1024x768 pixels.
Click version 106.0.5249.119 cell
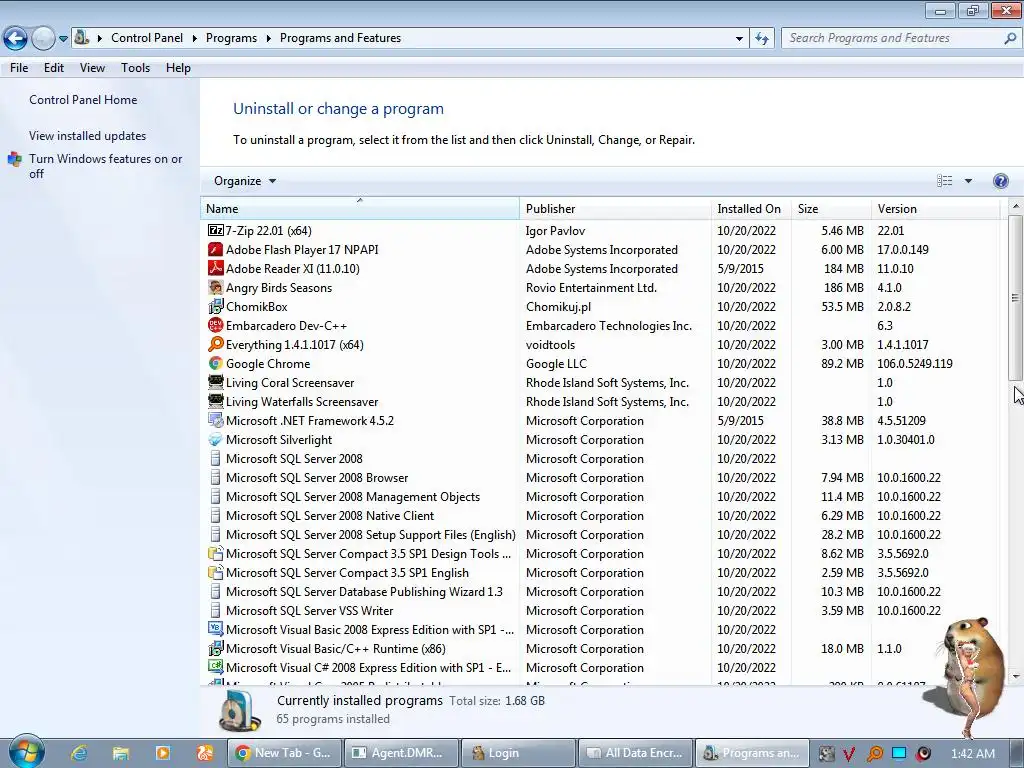coord(914,363)
